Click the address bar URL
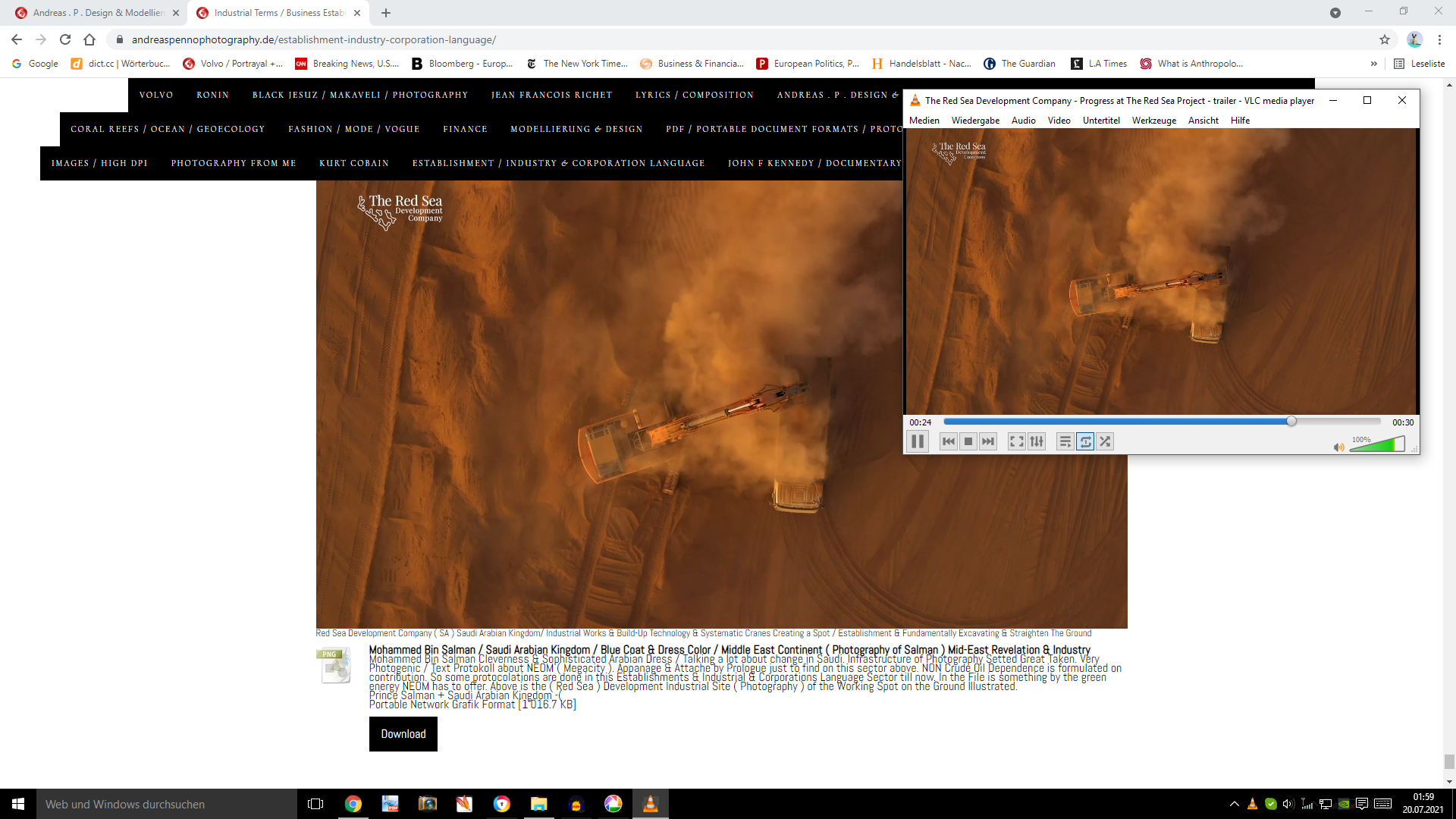1456x819 pixels. (x=314, y=39)
